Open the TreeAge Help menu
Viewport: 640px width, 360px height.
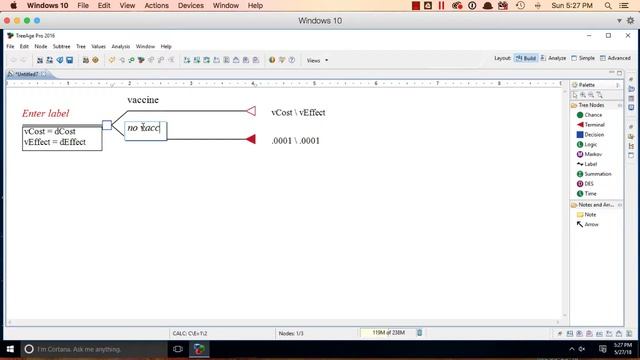[166, 47]
